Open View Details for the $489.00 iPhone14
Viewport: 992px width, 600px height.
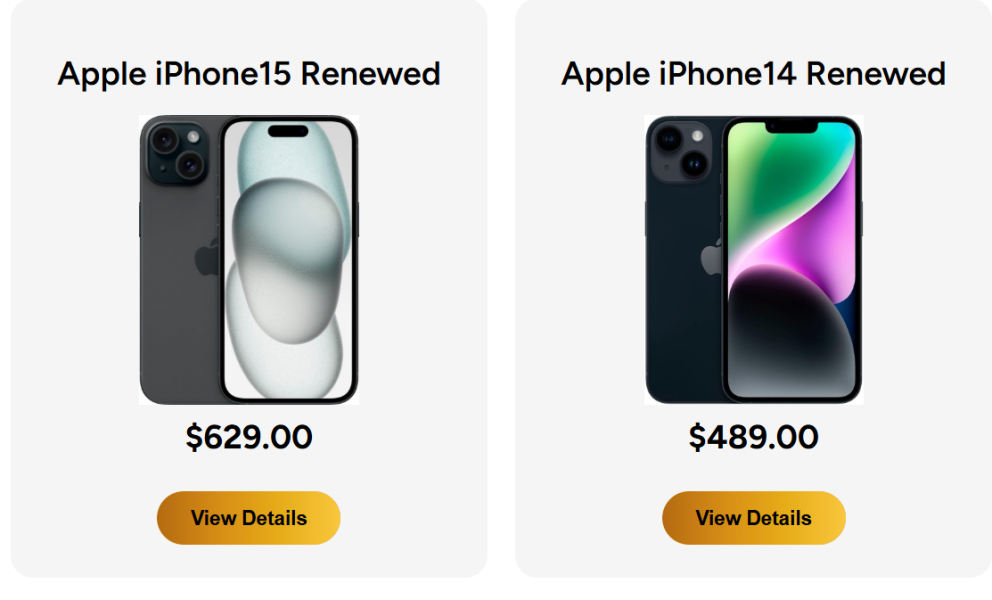pos(753,518)
